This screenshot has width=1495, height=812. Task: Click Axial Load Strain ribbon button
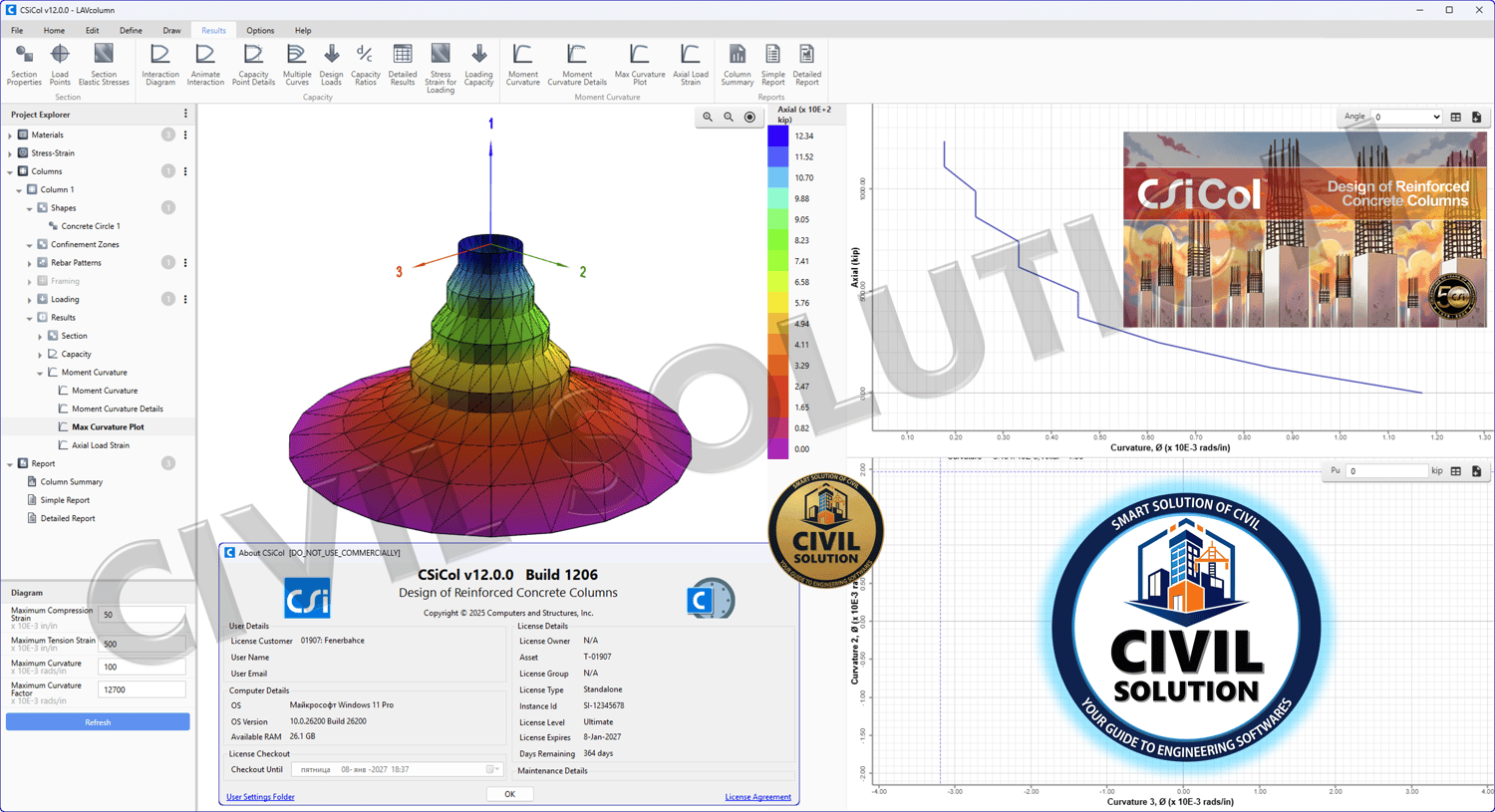(x=691, y=65)
